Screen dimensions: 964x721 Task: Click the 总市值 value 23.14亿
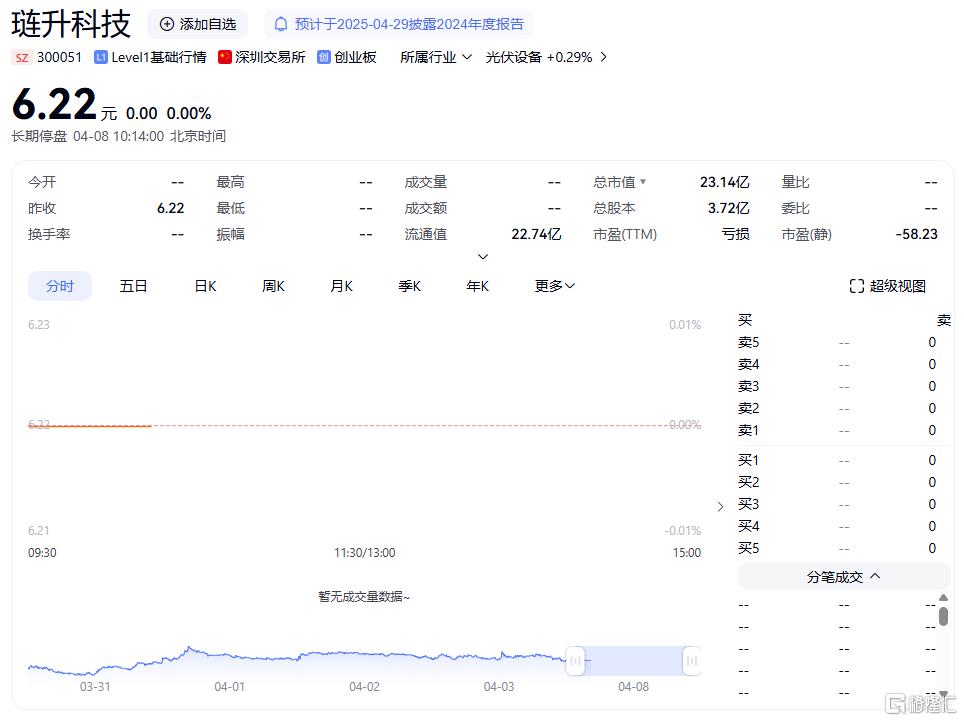pos(724,182)
